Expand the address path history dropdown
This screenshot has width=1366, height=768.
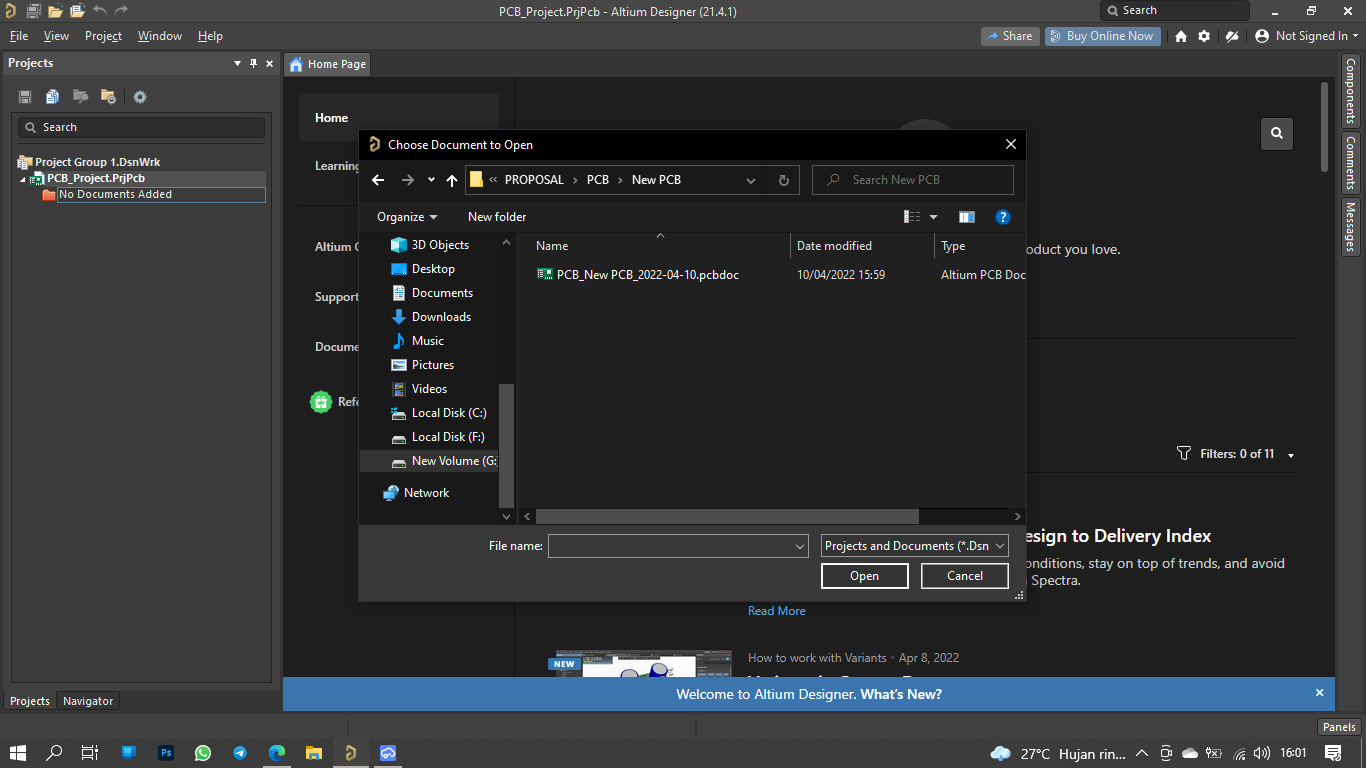click(x=751, y=180)
